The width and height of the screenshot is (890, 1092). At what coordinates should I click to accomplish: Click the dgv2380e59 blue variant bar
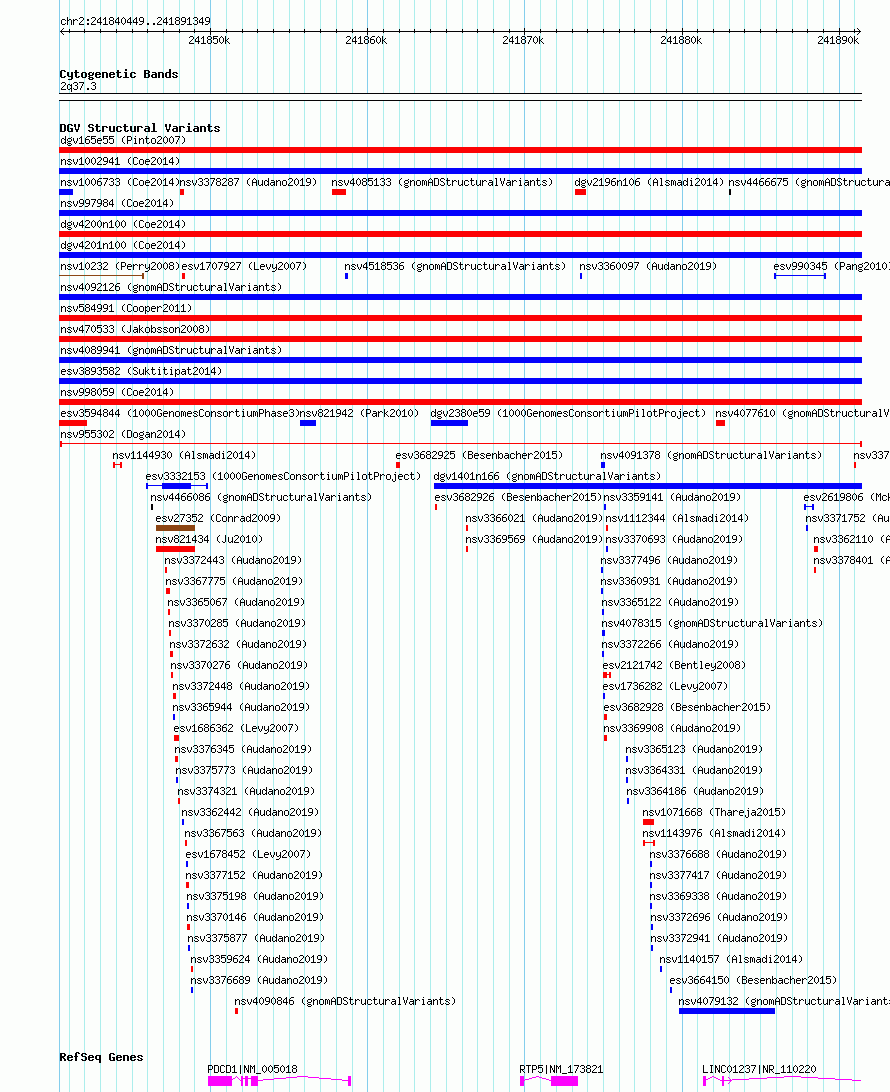pos(449,423)
